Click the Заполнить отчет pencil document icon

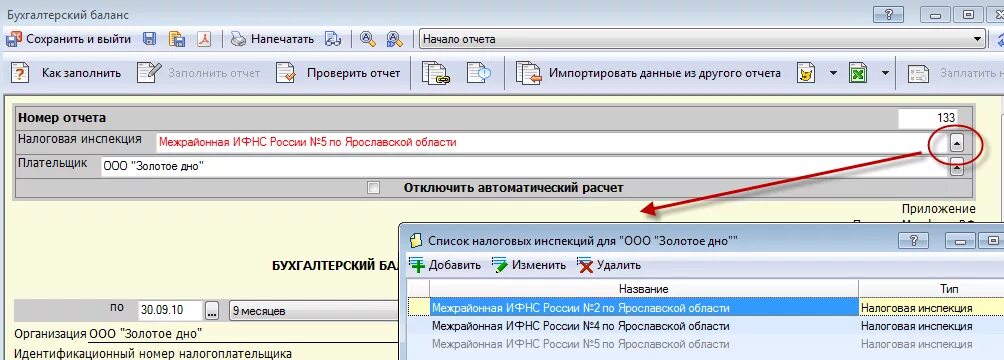149,73
